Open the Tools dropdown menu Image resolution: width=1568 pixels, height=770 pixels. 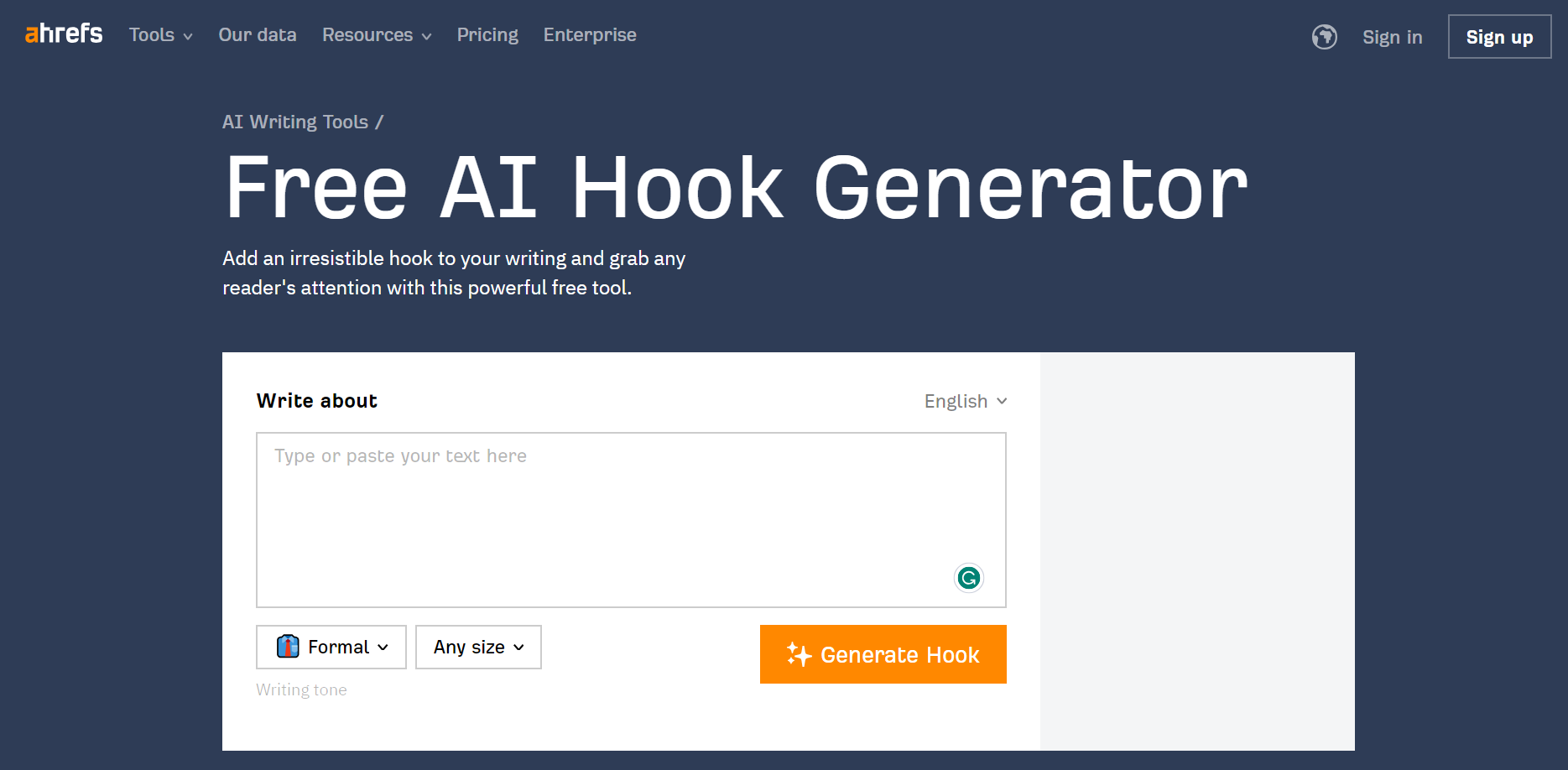(161, 35)
